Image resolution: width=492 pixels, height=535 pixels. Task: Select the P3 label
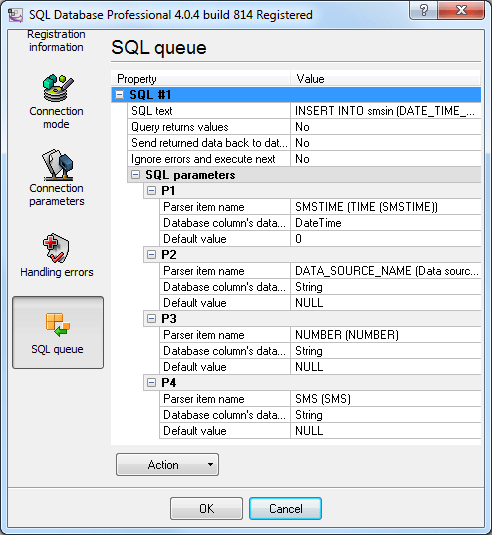(x=169, y=319)
